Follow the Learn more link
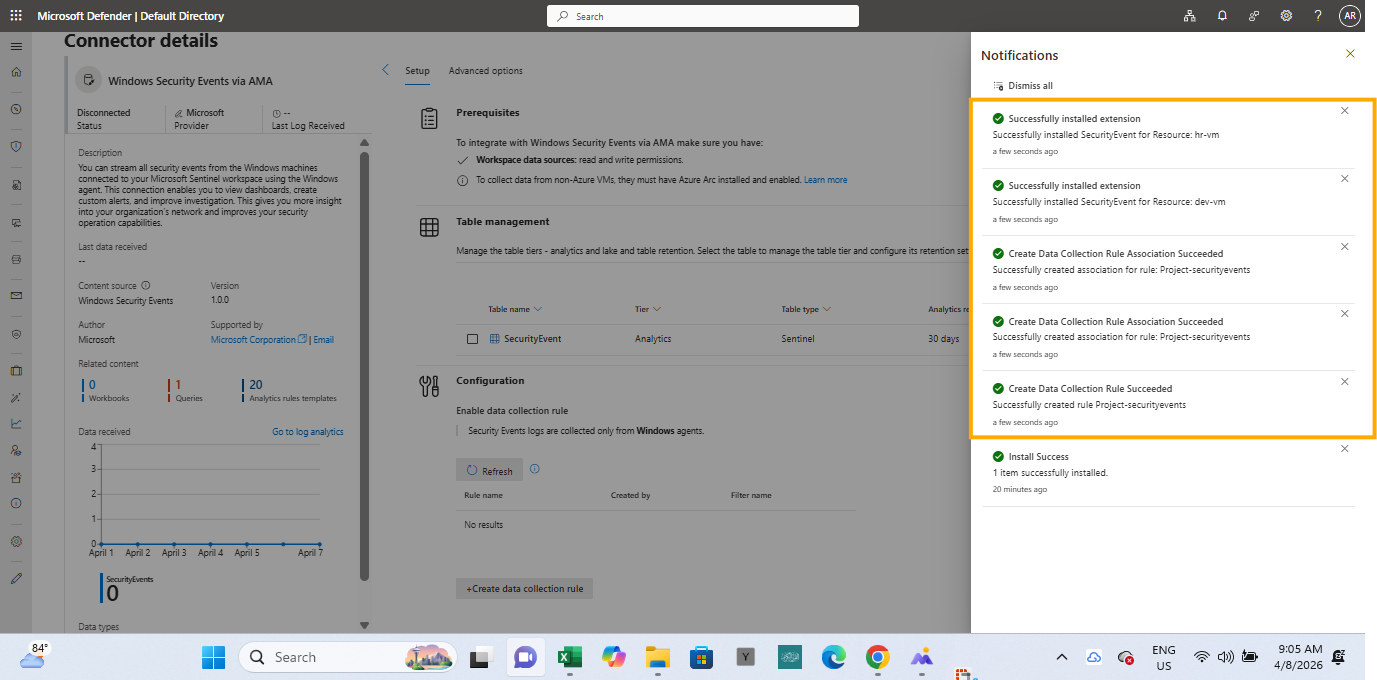The width and height of the screenshot is (1377, 680). [825, 180]
